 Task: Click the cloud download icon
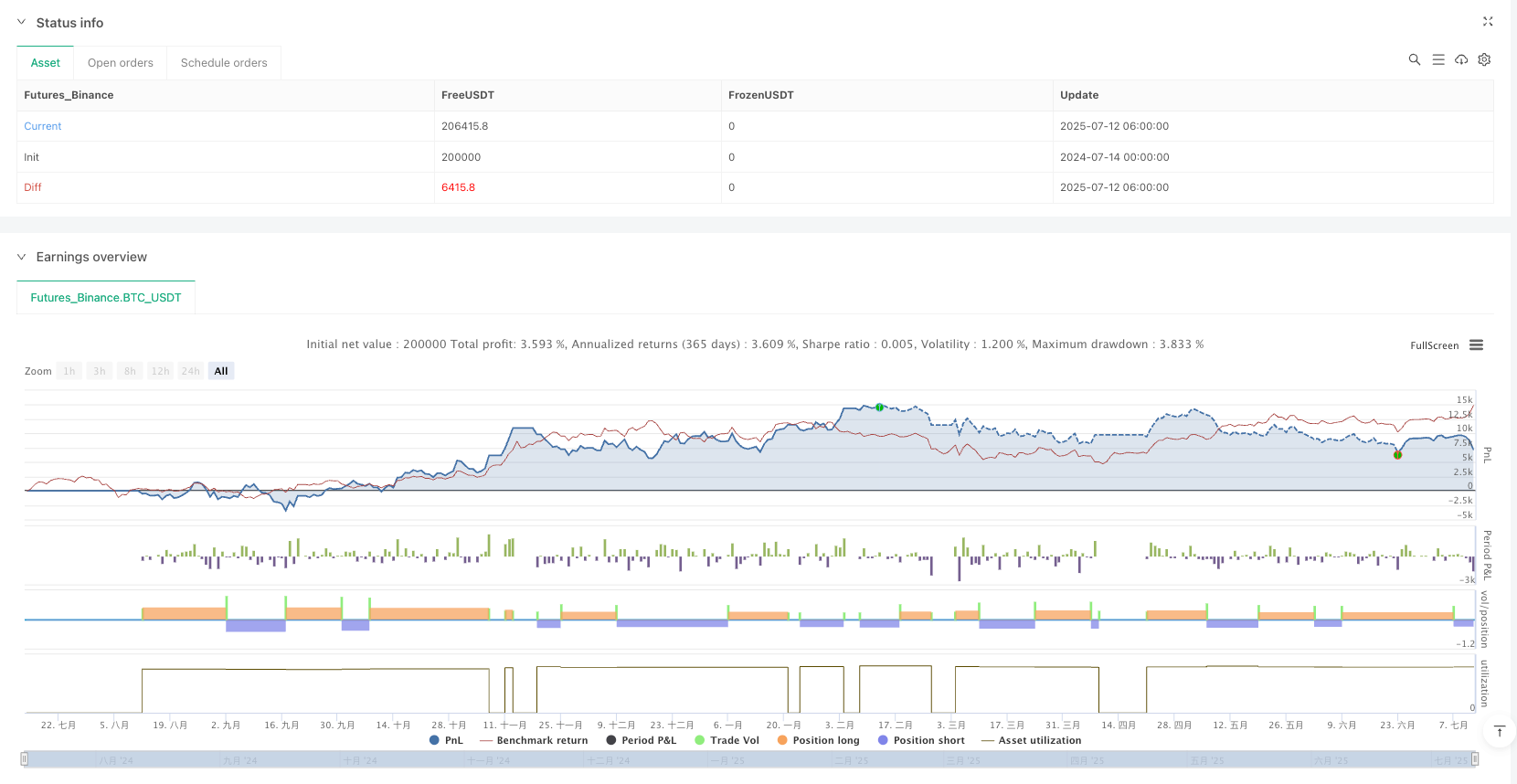[1461, 59]
